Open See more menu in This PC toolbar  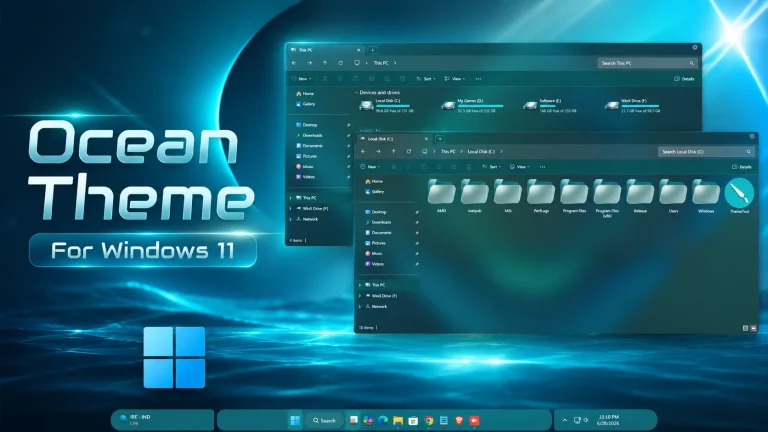pyautogui.click(x=478, y=79)
